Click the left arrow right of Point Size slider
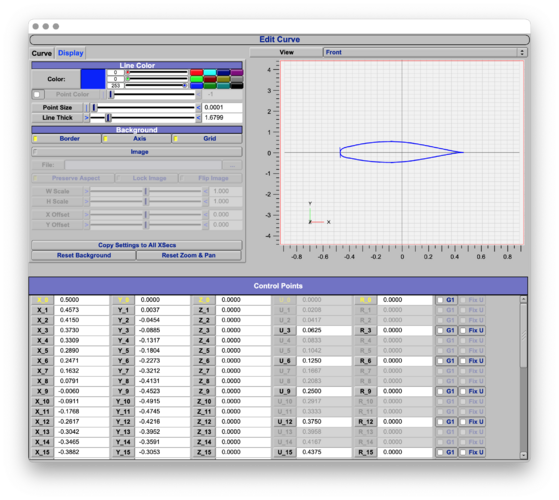 pos(198,107)
